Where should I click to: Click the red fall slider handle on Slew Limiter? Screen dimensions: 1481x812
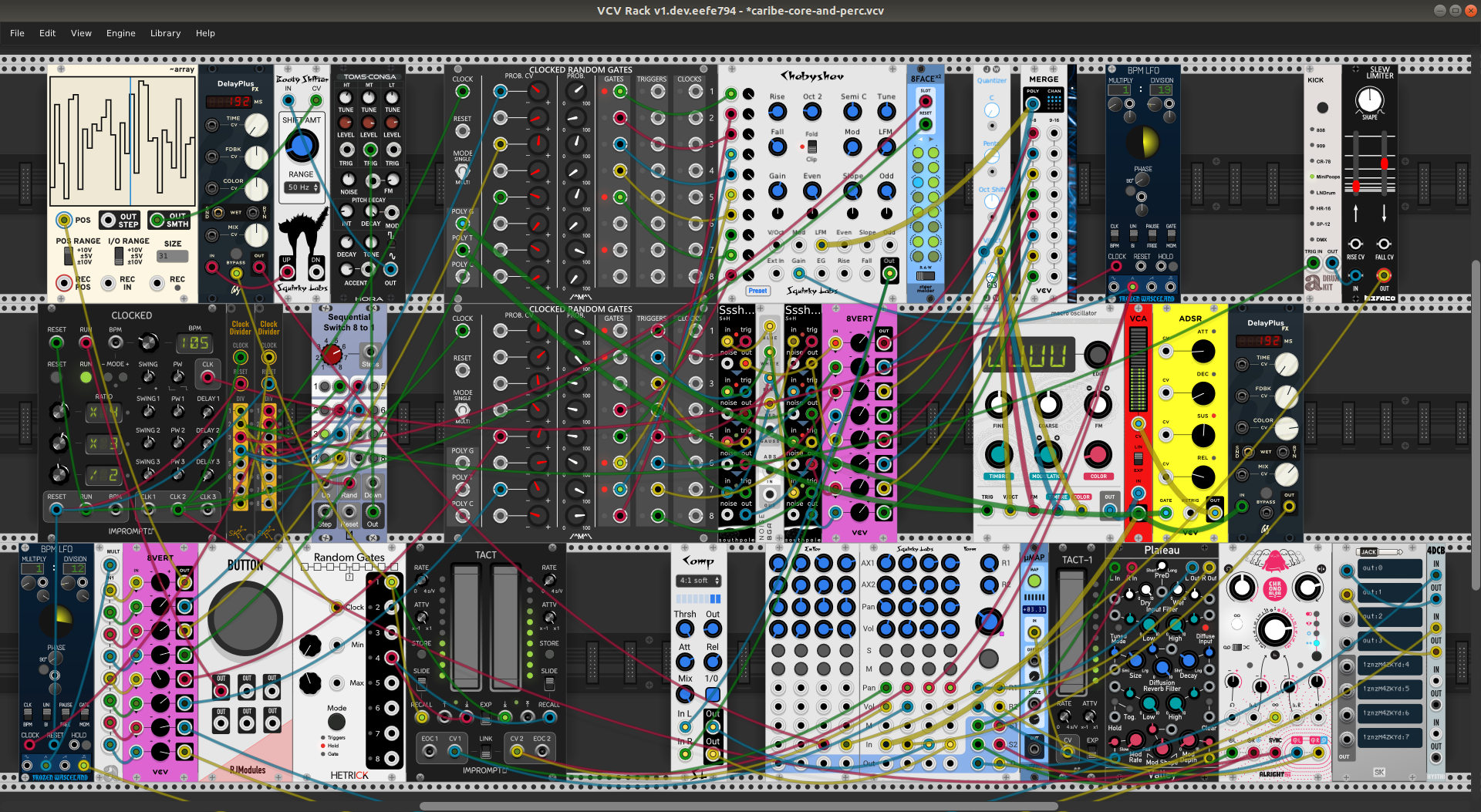pos(1384,163)
